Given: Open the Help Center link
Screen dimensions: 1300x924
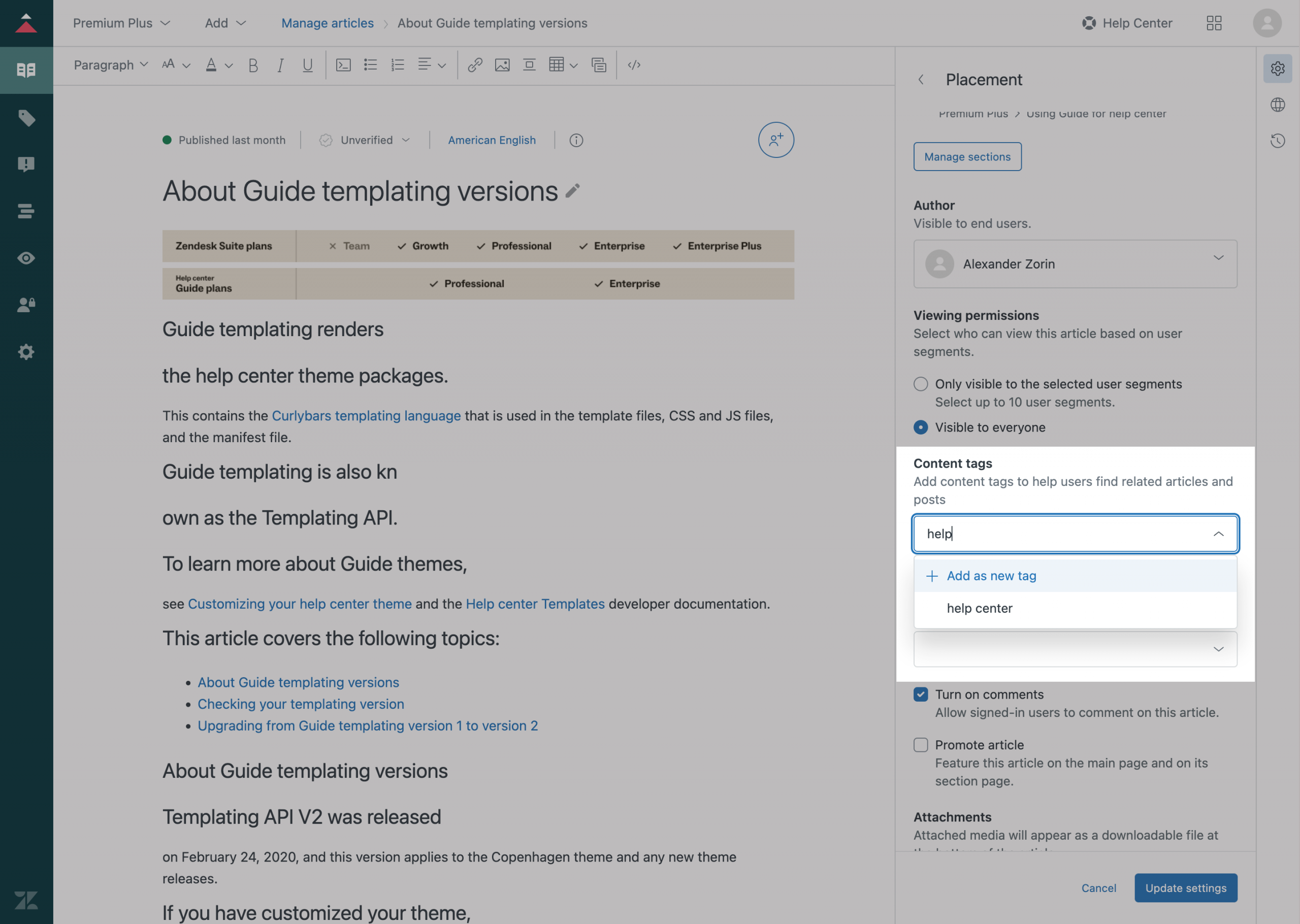Looking at the screenshot, I should point(1127,23).
